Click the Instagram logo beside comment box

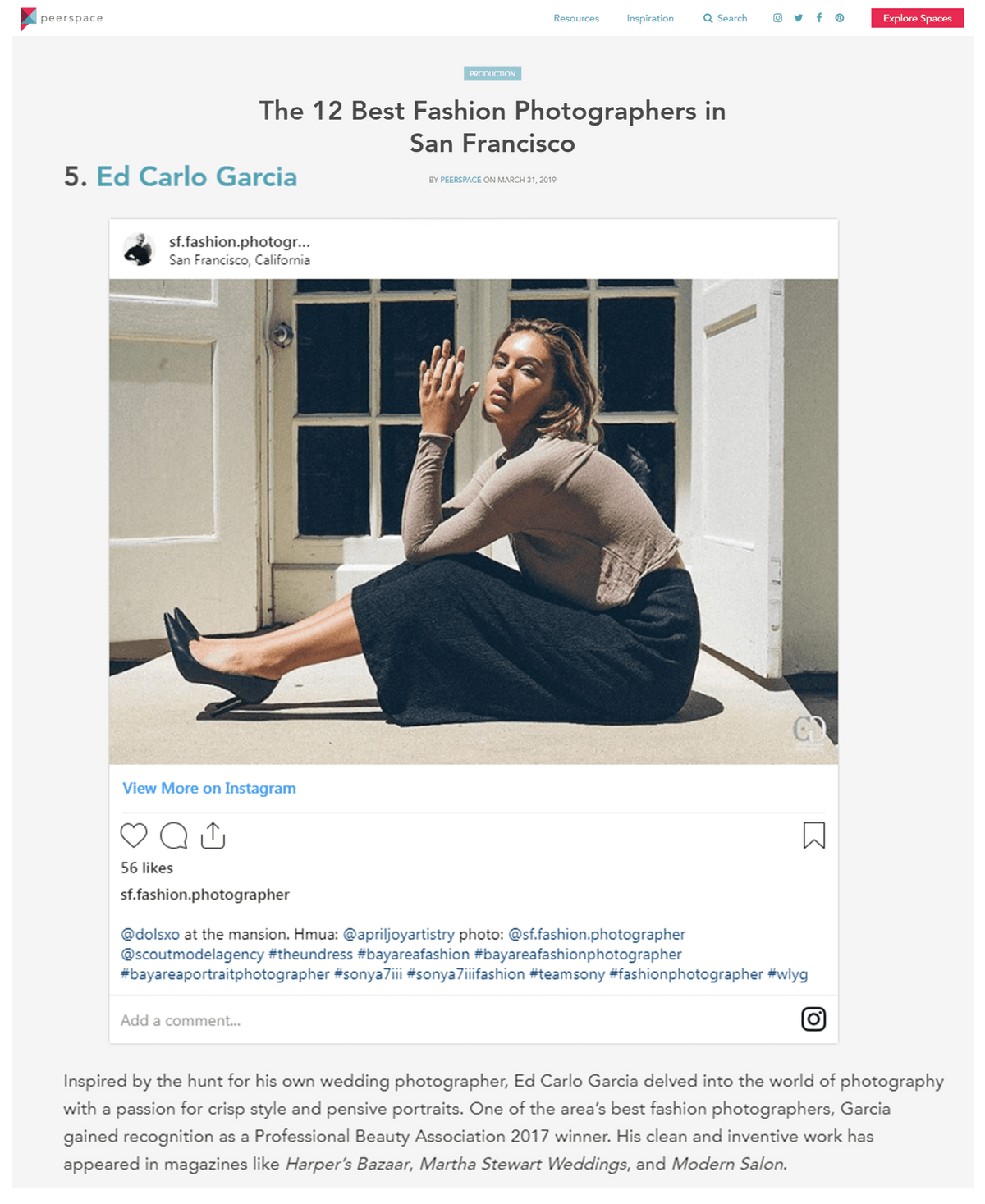(x=813, y=1019)
